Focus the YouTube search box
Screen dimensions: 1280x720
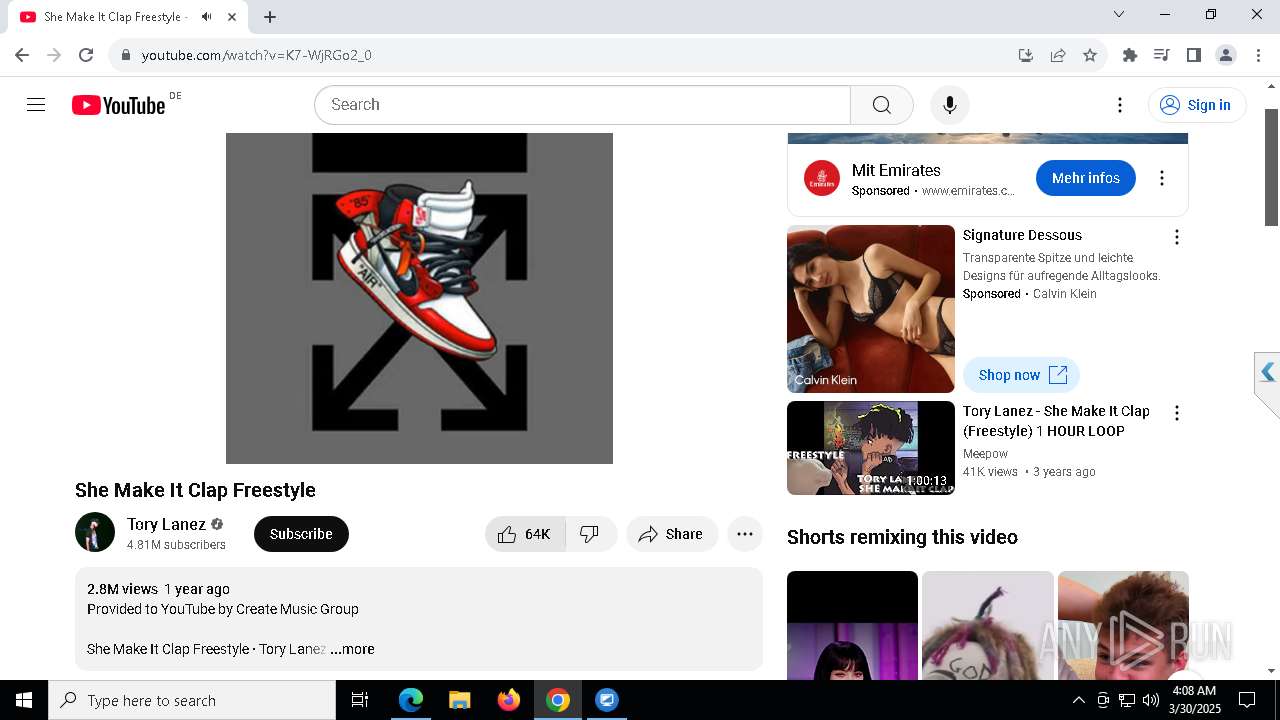(582, 105)
